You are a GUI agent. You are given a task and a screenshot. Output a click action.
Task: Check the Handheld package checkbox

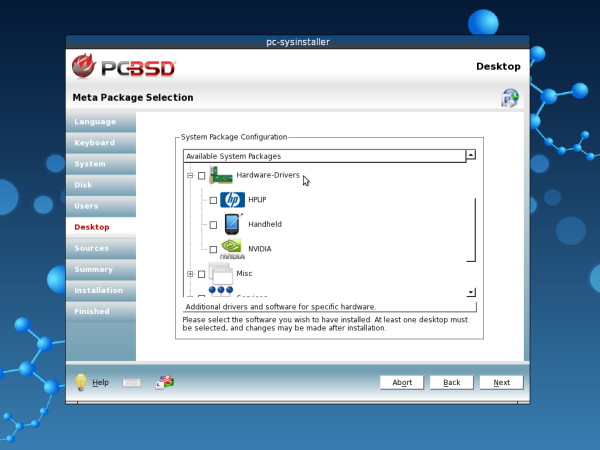pyautogui.click(x=213, y=225)
